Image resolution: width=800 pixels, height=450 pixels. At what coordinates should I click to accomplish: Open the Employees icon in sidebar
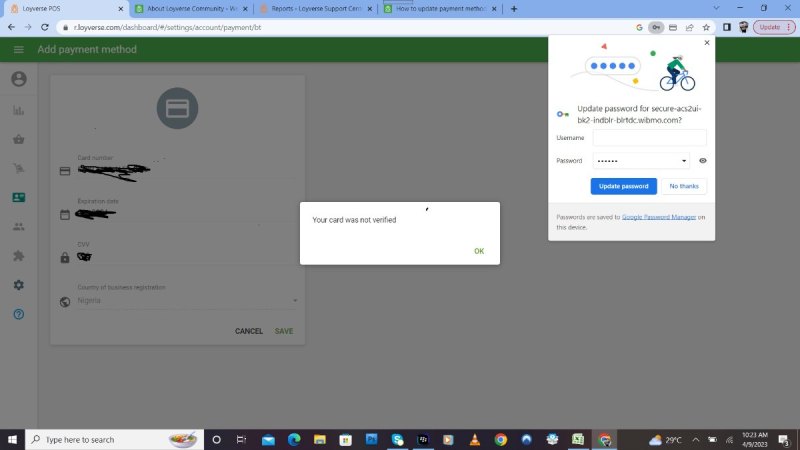[18, 227]
